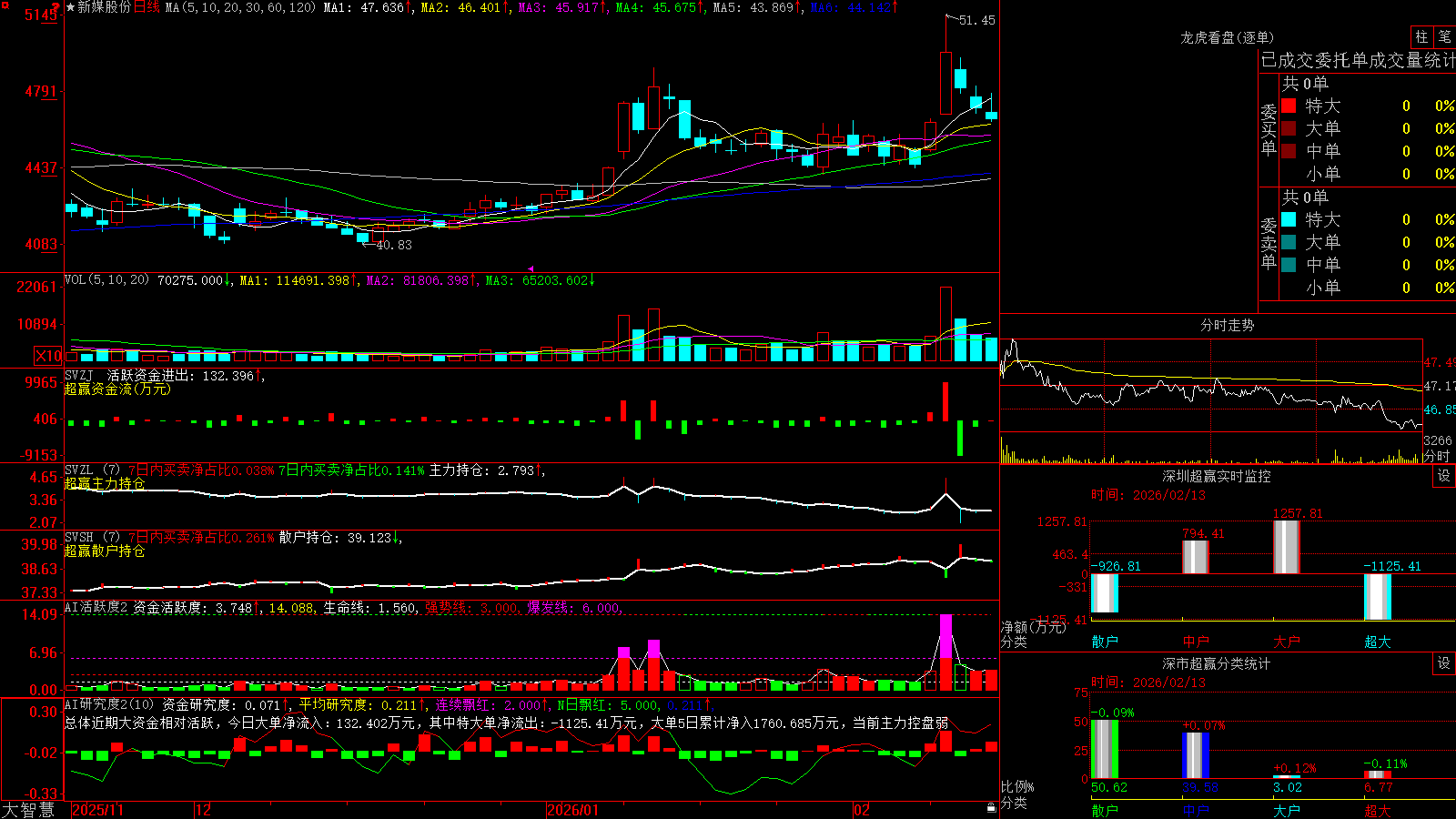Click 超赢资金流(万元) label
1456x819 pixels.
117,389
